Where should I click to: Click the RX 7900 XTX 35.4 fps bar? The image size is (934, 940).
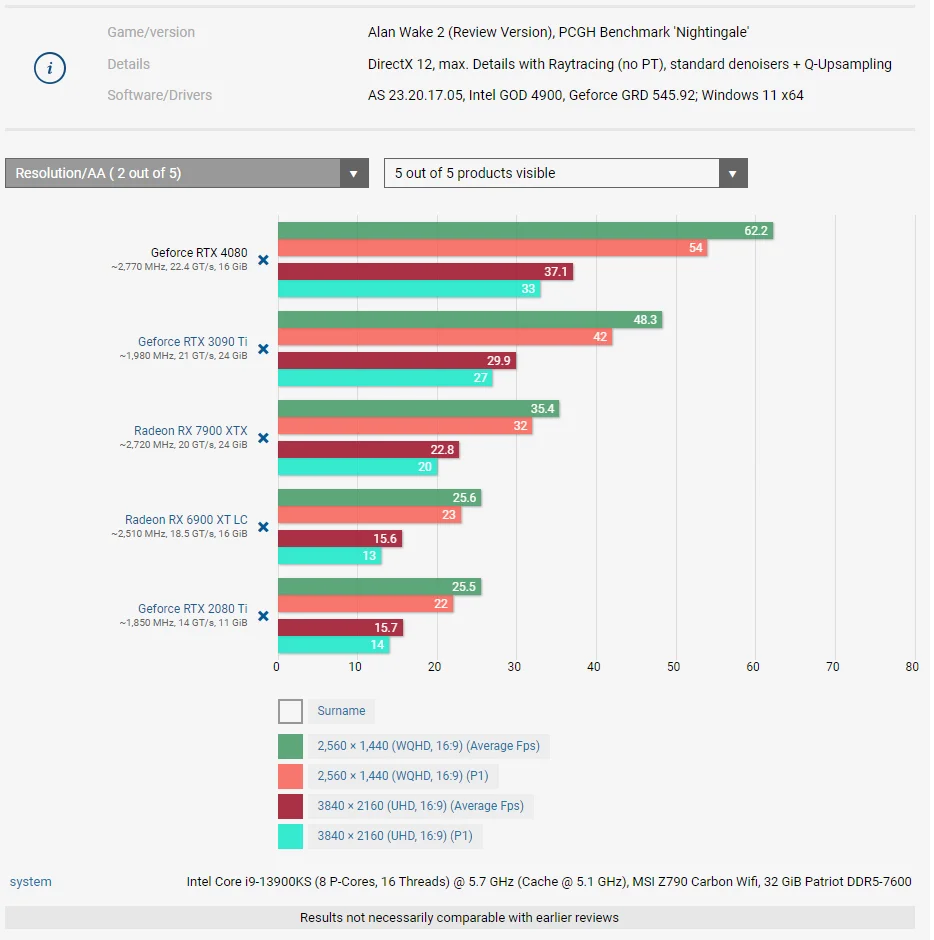coord(418,409)
